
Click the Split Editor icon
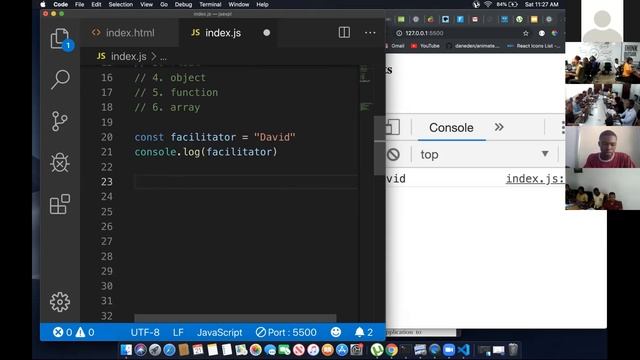[344, 32]
